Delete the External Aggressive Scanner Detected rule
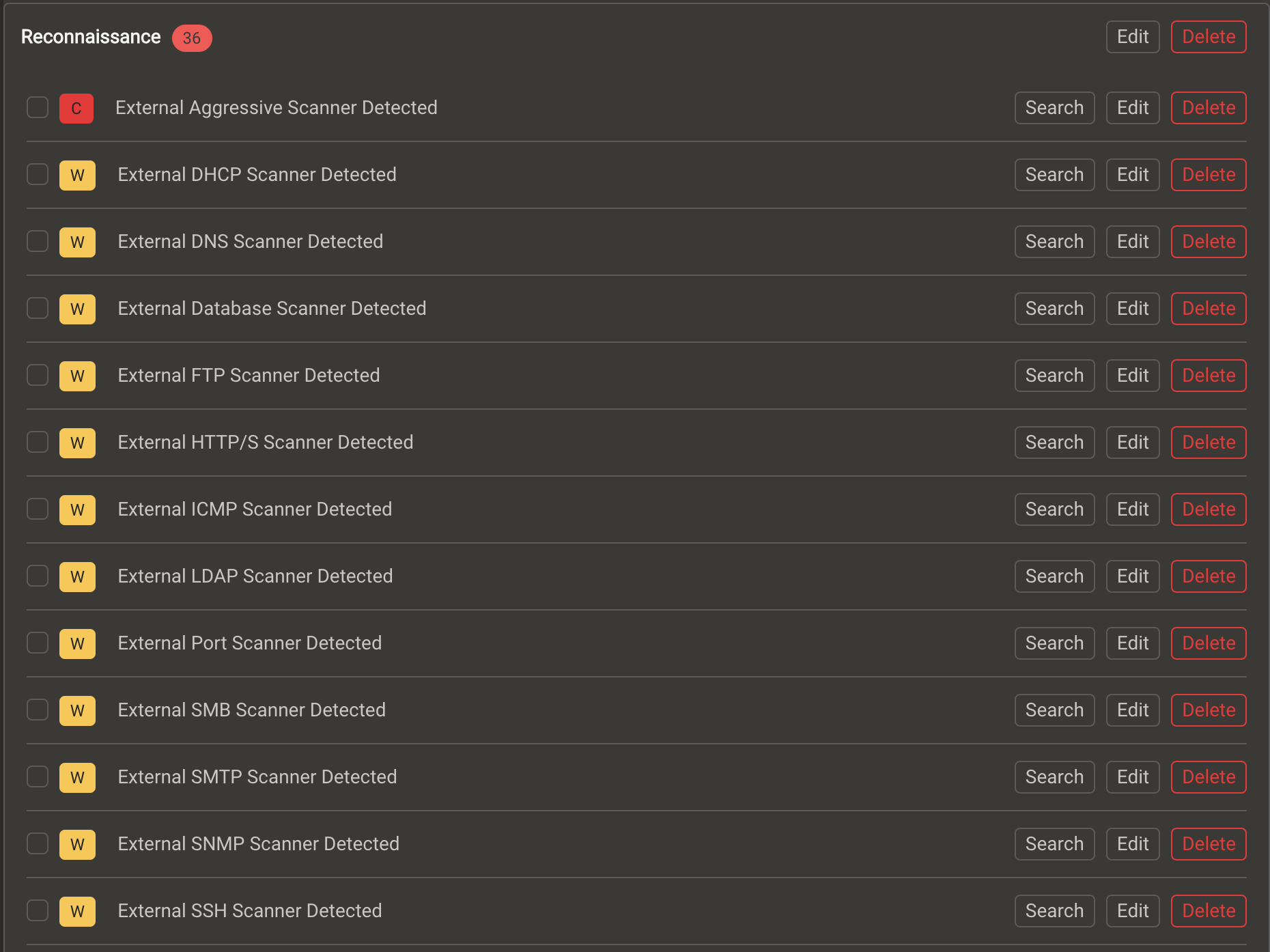This screenshot has height=952, width=1270. click(1209, 108)
